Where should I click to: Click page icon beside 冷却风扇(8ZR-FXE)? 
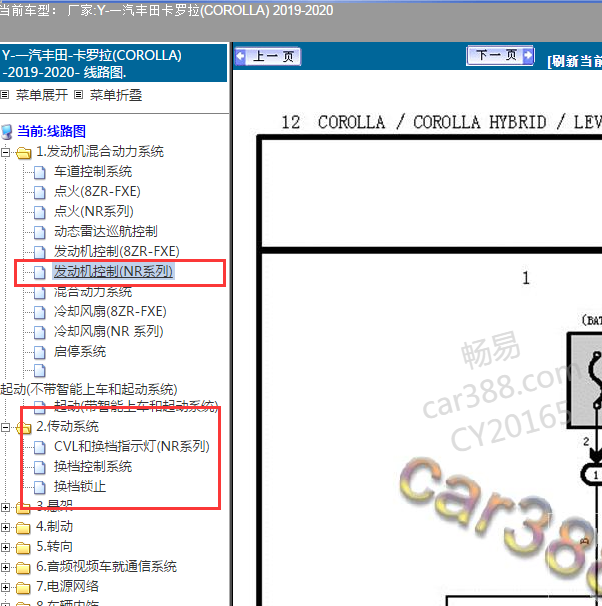point(39,312)
